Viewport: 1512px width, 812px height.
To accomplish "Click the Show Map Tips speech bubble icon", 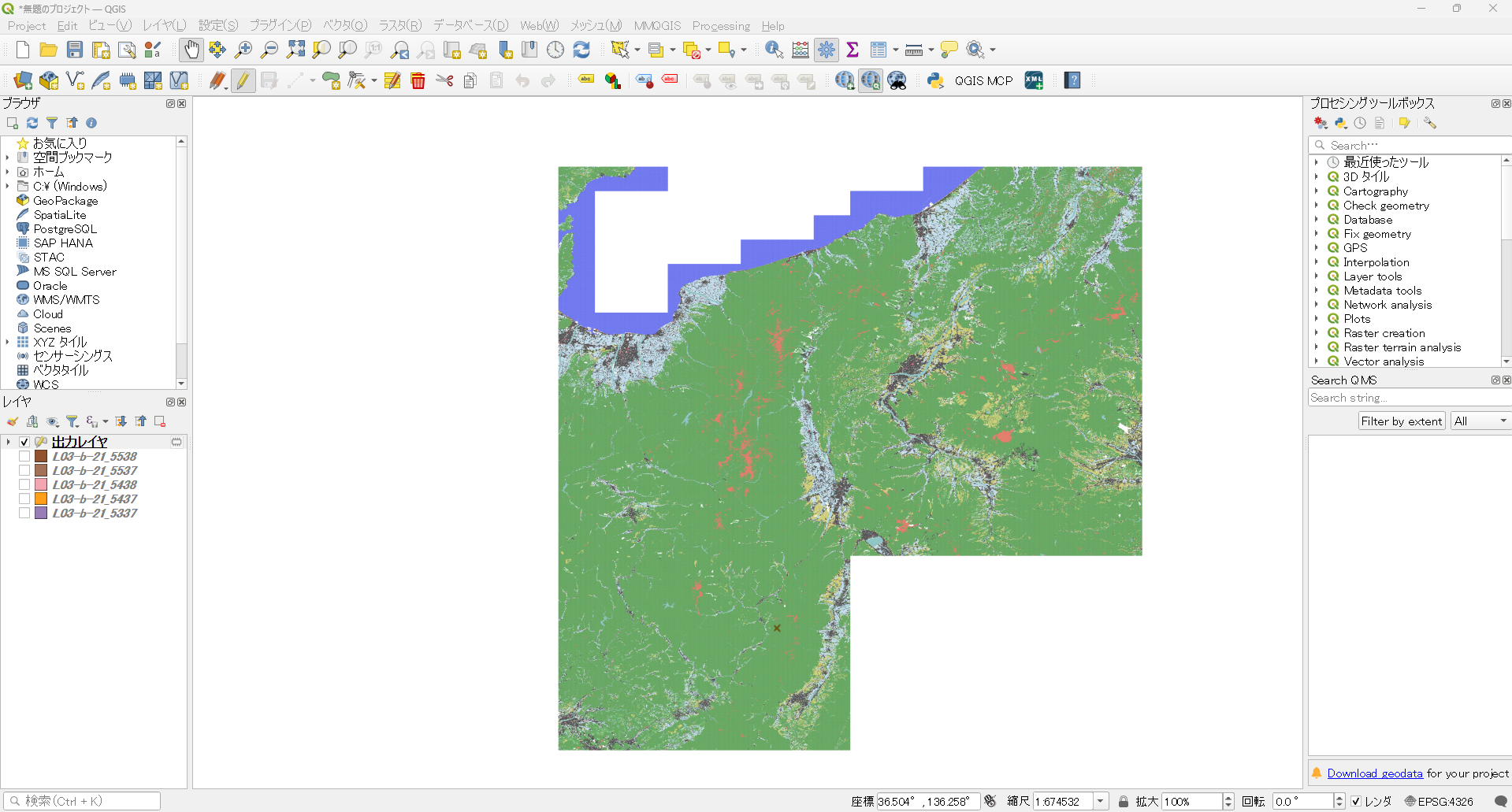I will 949,50.
